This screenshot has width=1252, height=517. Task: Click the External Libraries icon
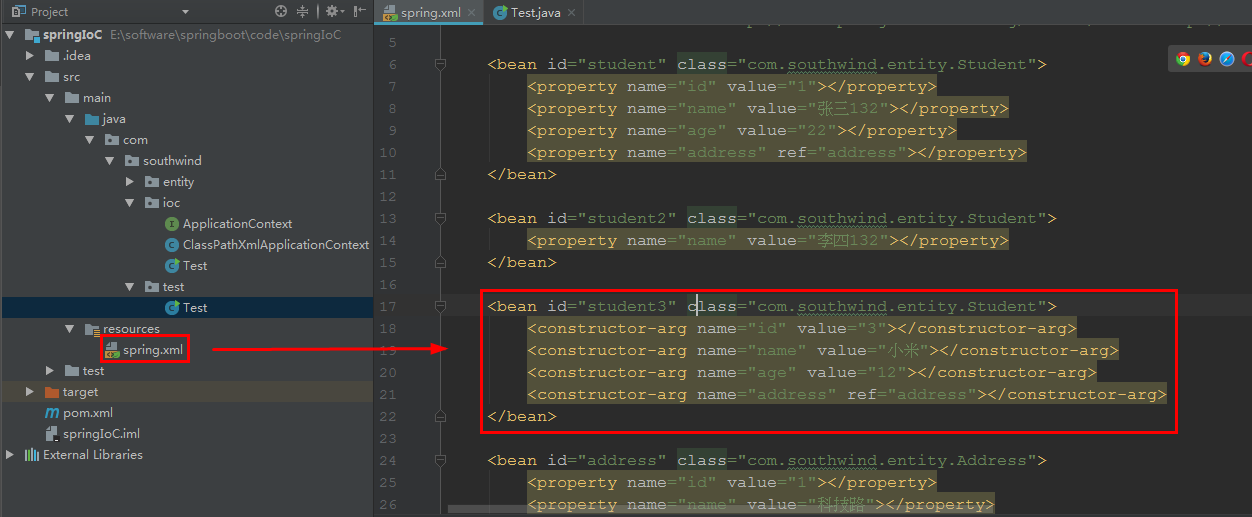pos(32,455)
